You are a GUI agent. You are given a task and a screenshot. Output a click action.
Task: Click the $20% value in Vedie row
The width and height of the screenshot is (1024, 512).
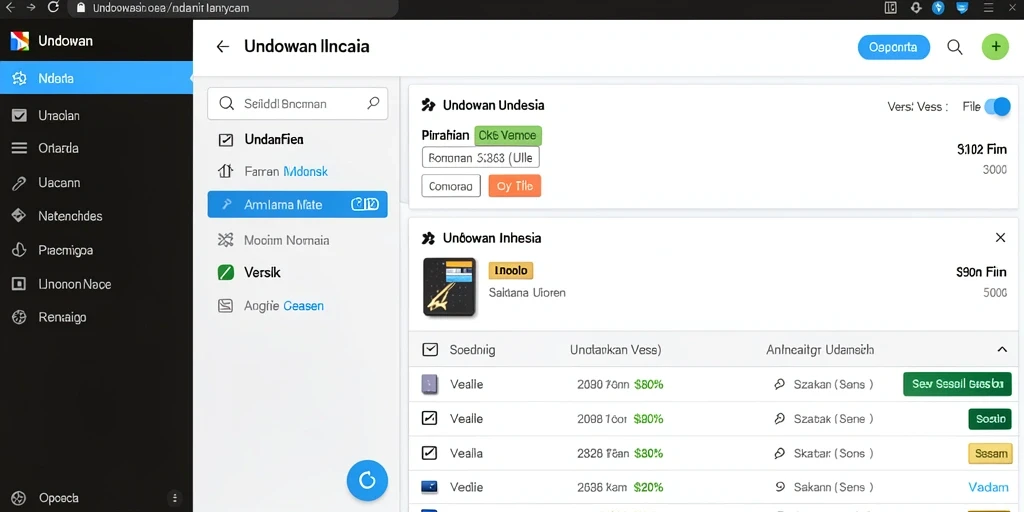[x=648, y=487]
